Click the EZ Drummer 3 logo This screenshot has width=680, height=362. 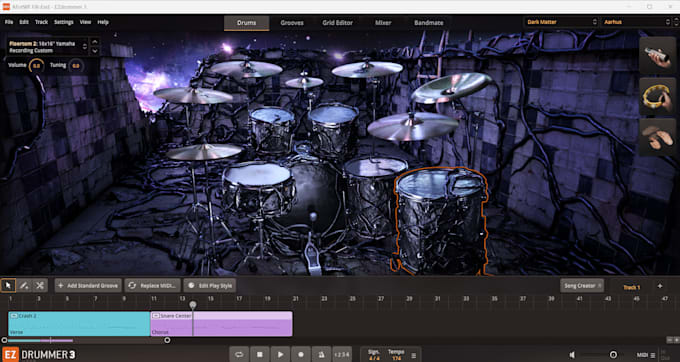coord(39,355)
